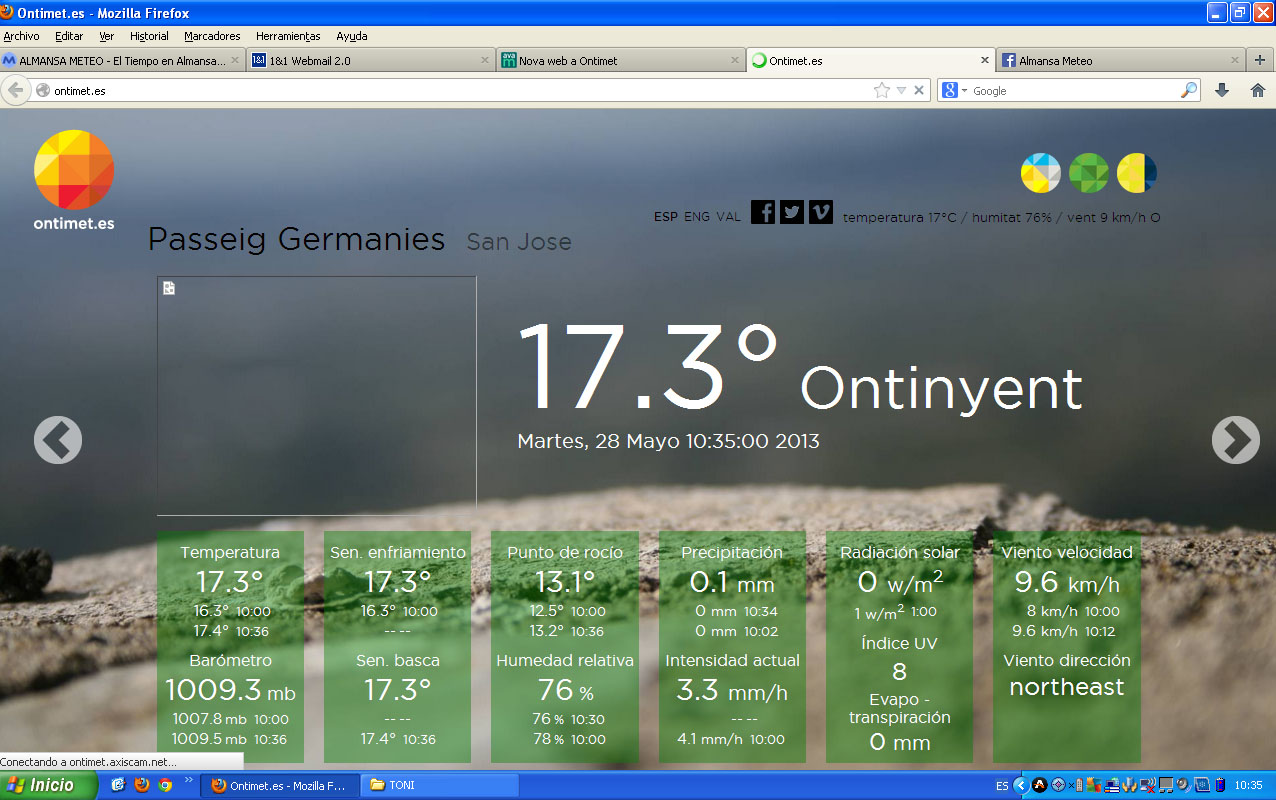Open the Marcadores menu

(212, 36)
